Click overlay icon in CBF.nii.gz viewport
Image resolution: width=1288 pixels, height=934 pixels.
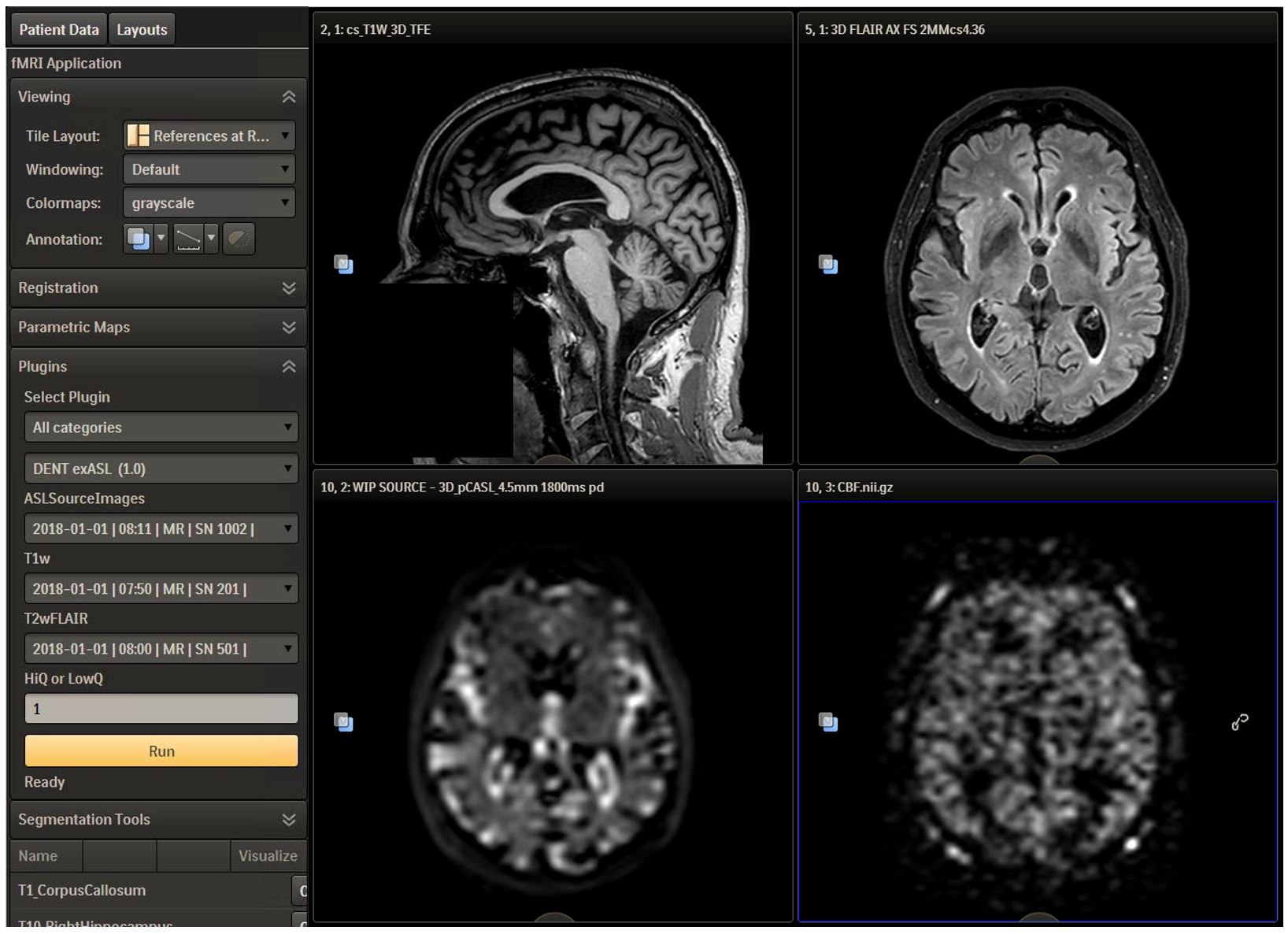pyautogui.click(x=827, y=721)
